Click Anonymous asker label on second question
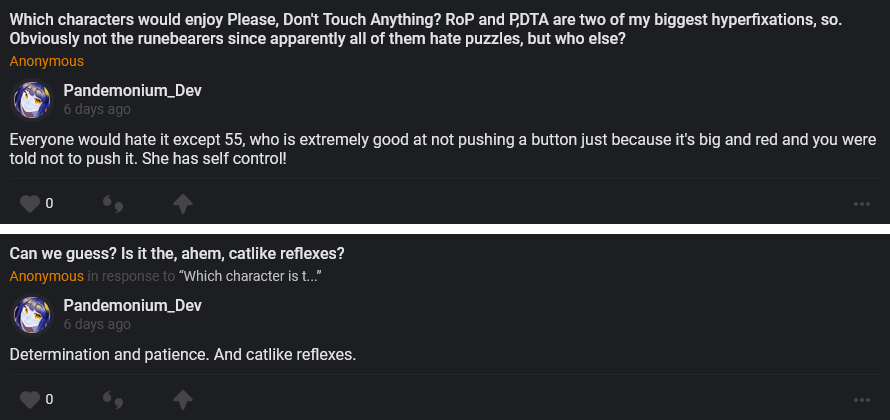Viewport: 890px width, 420px height. click(x=47, y=276)
